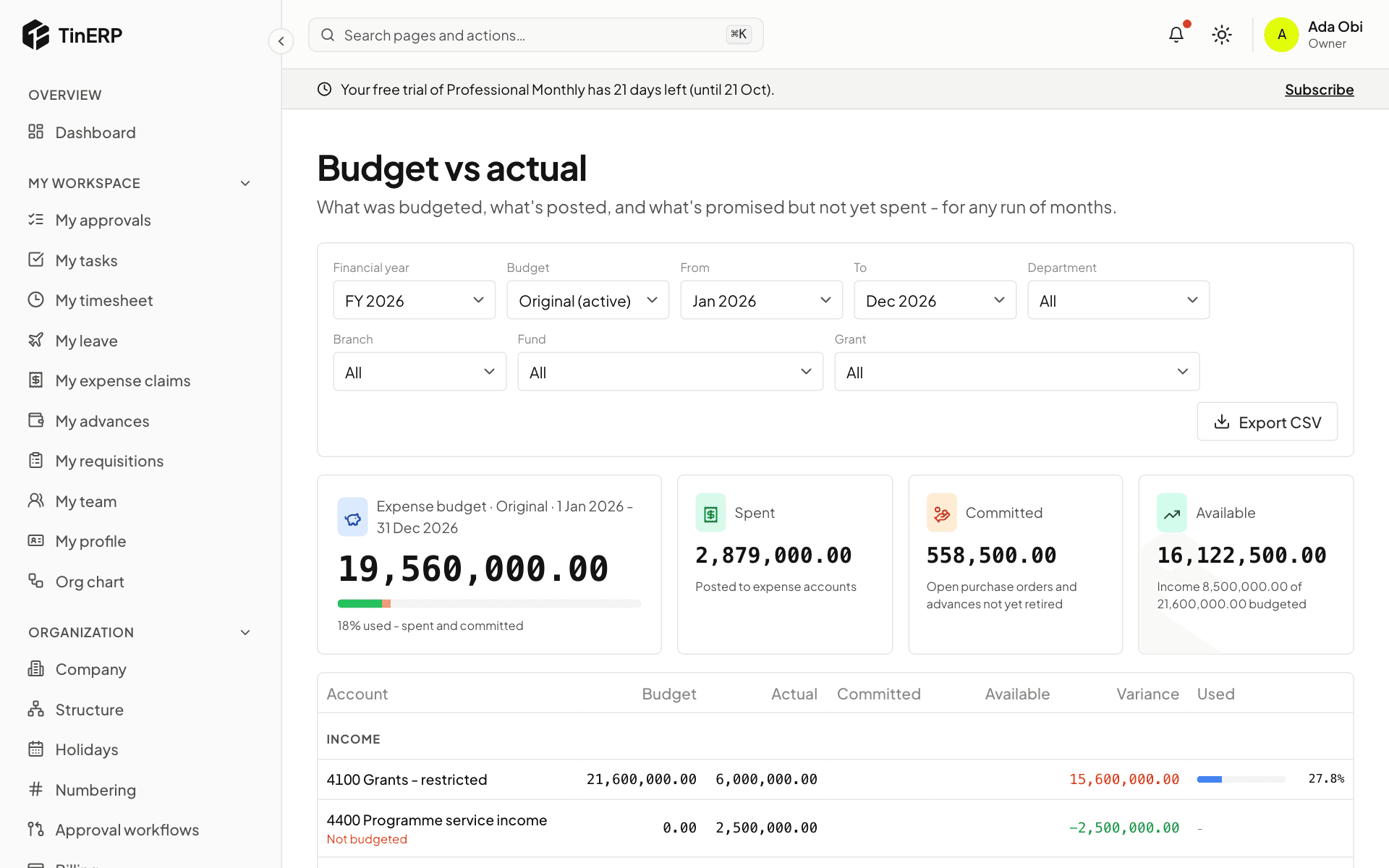The width and height of the screenshot is (1389, 868).
Task: Click the Subscribe link
Action: click(1319, 90)
